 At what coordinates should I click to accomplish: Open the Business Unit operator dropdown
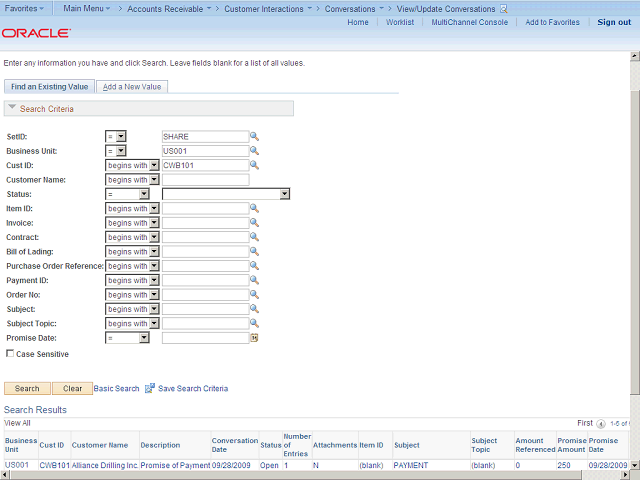(116, 151)
